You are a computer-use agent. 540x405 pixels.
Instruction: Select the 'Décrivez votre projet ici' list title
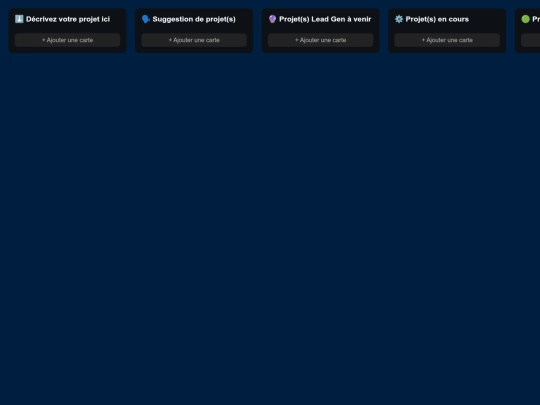[68, 19]
